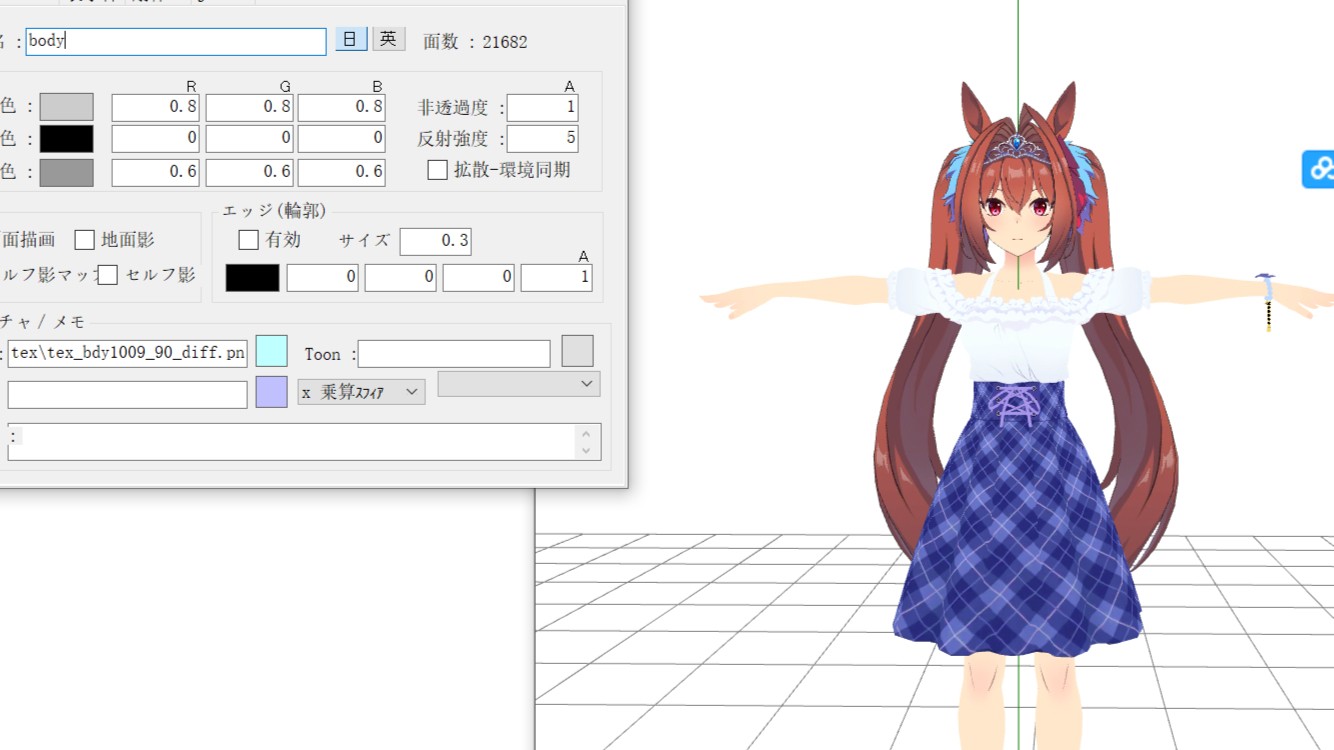
Task: Click the 日 name language button
Action: coord(350,39)
